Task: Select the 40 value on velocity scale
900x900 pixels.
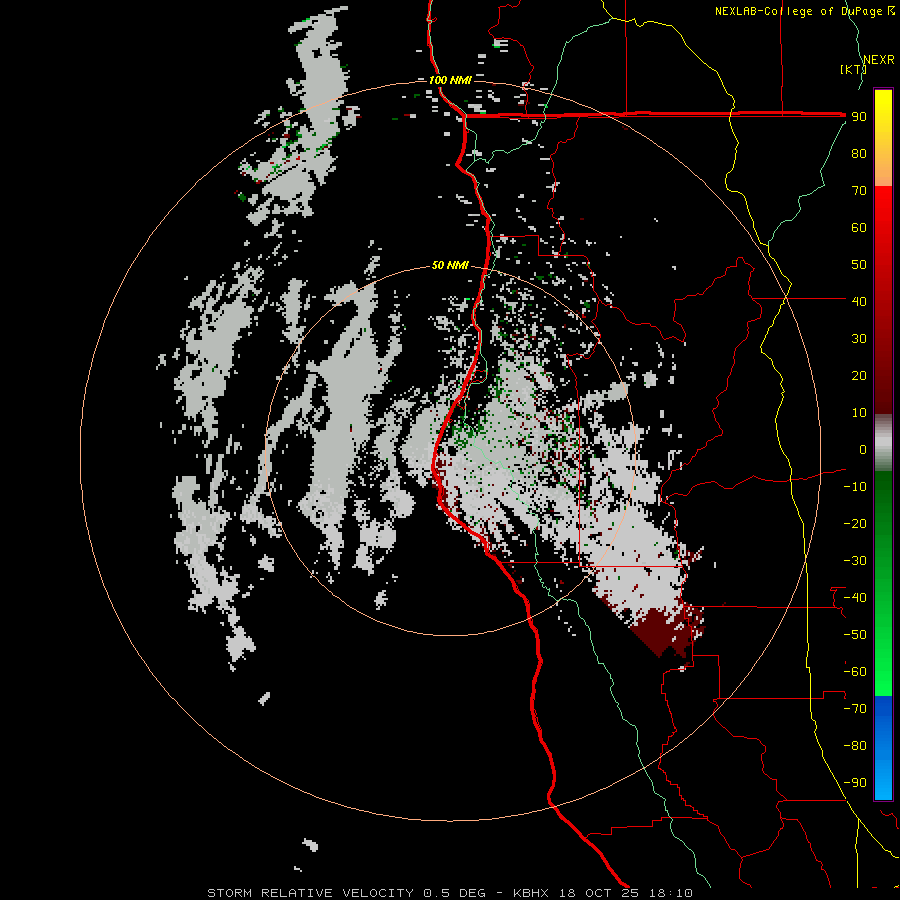Action: (x=859, y=302)
